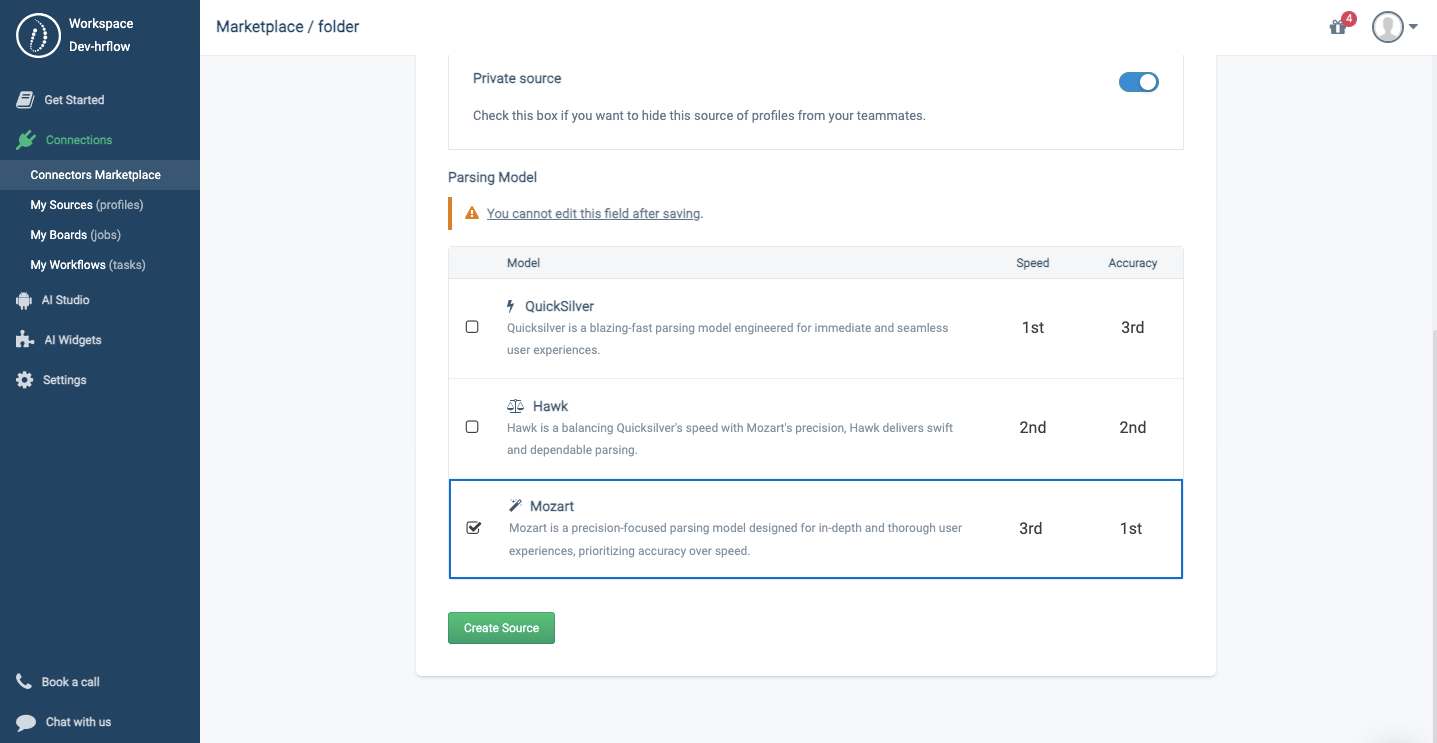Viewport: 1437px width, 743px height.
Task: Check the QuickSilver model checkbox
Action: click(471, 326)
